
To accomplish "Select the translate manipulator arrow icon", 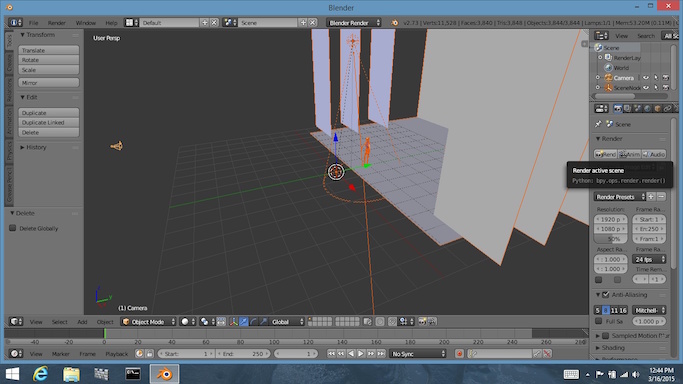I will click(243, 322).
